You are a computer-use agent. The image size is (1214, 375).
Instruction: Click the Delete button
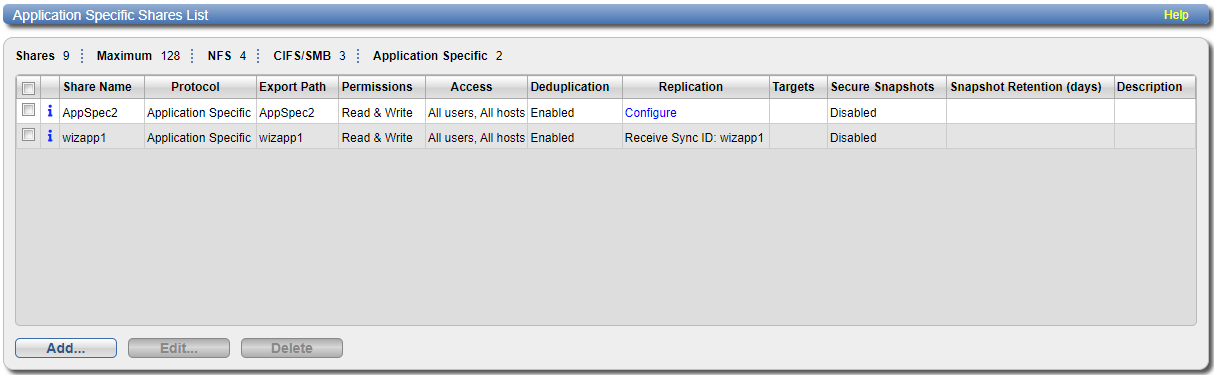point(292,348)
